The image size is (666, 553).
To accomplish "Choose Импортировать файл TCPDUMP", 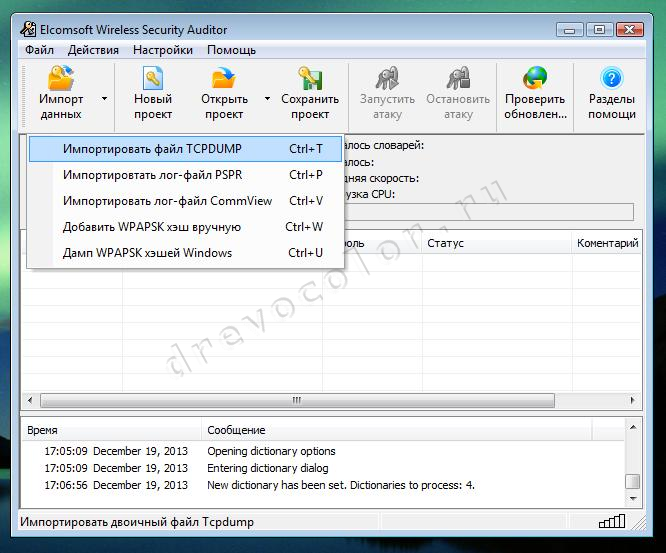I will [x=185, y=149].
